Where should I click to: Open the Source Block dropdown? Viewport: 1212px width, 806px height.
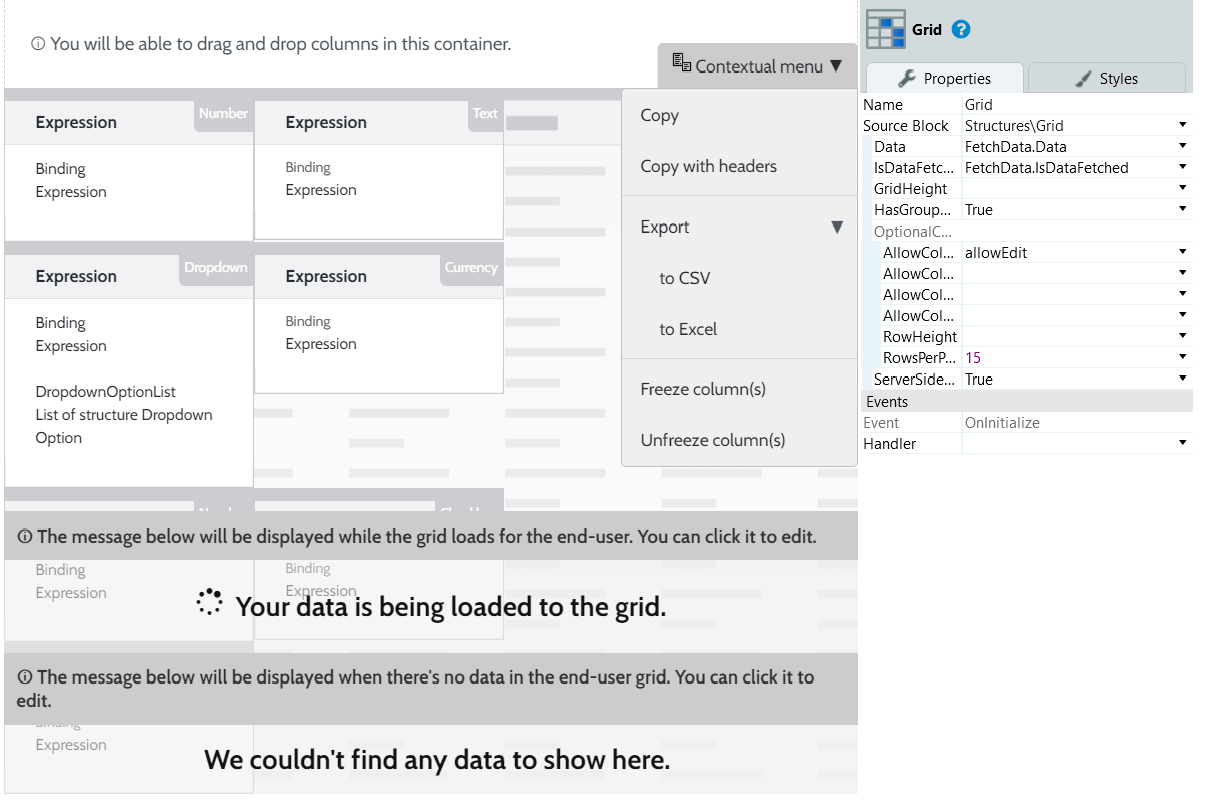[1182, 126]
